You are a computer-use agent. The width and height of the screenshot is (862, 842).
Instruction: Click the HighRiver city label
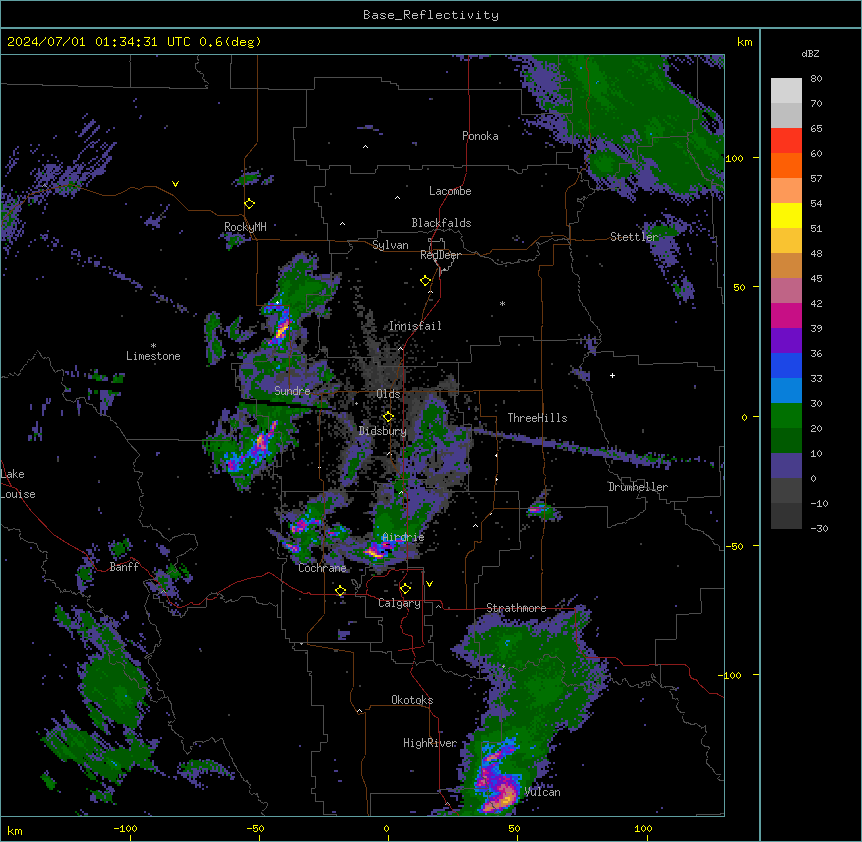pyautogui.click(x=430, y=743)
